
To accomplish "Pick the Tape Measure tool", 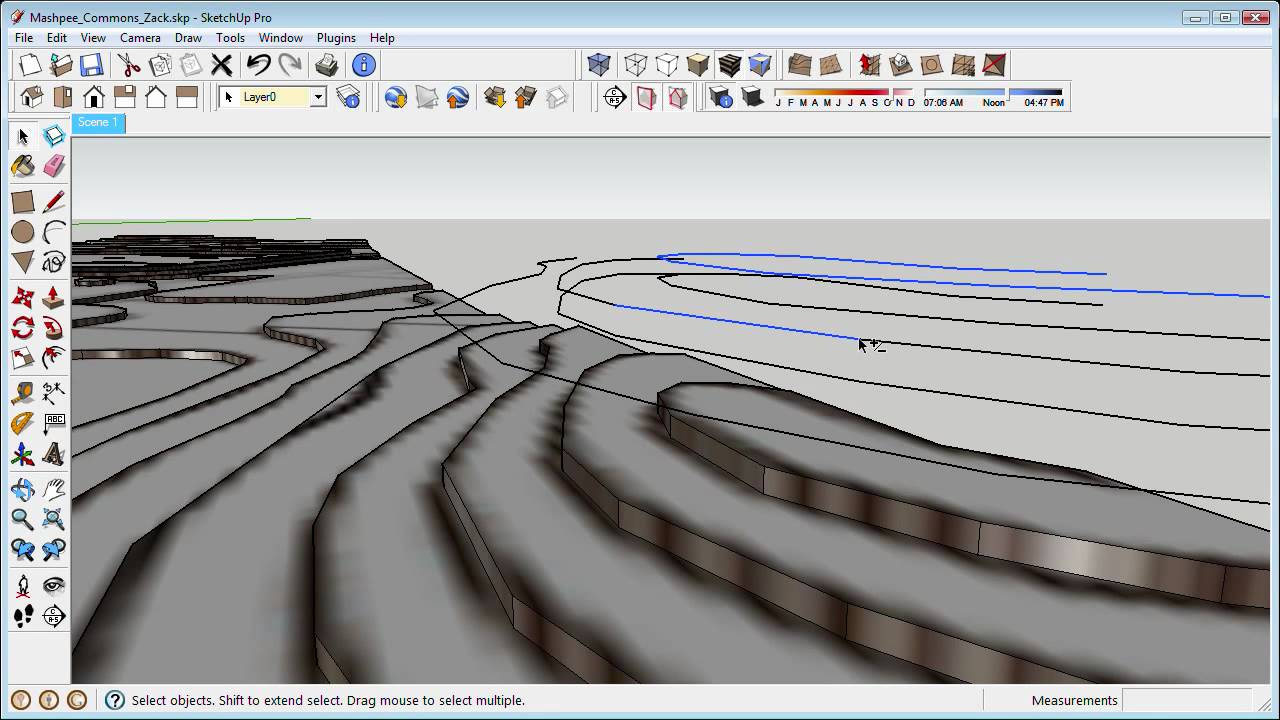I will pyautogui.click(x=23, y=393).
